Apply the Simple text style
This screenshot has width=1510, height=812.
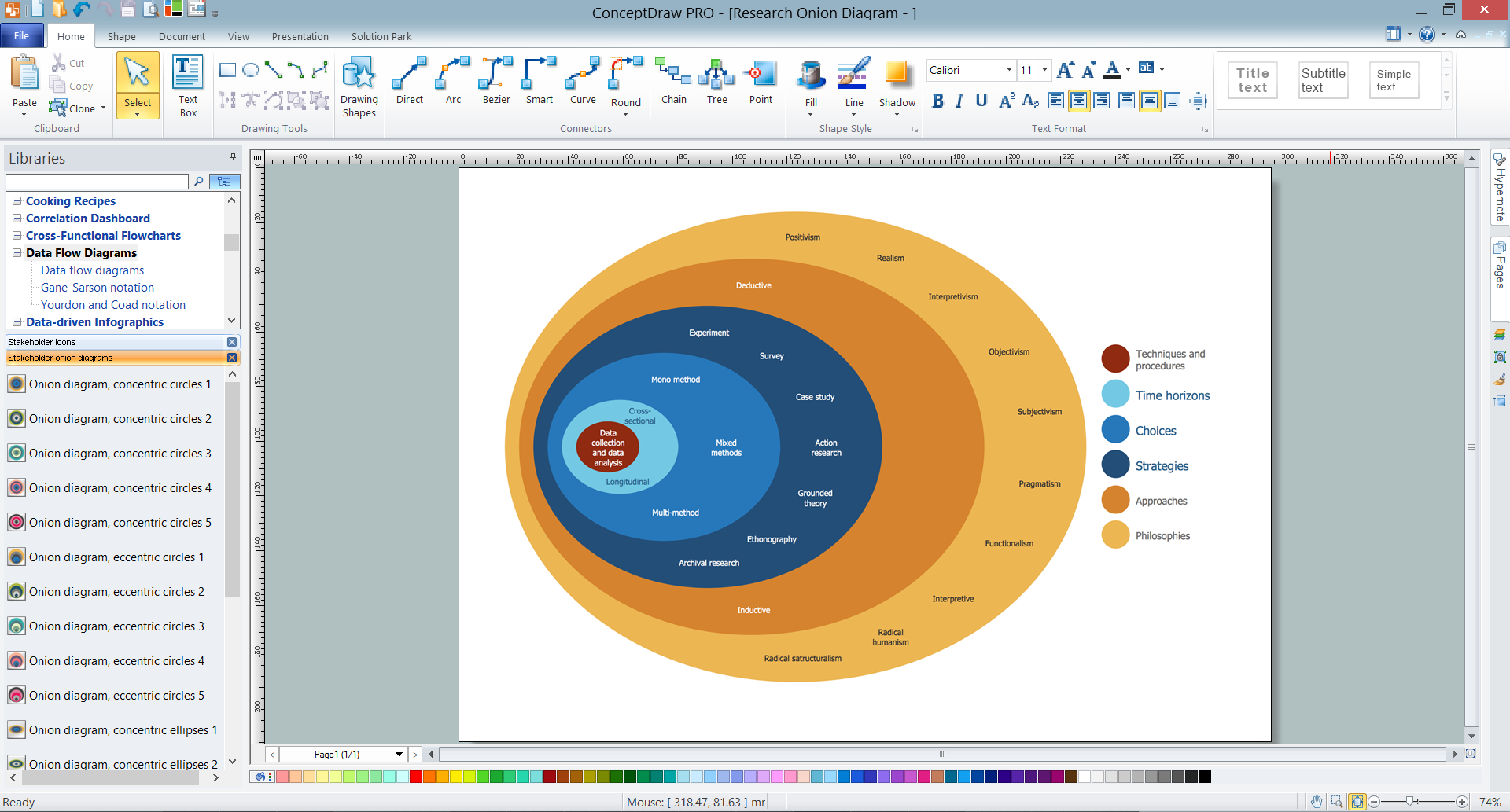(1394, 80)
